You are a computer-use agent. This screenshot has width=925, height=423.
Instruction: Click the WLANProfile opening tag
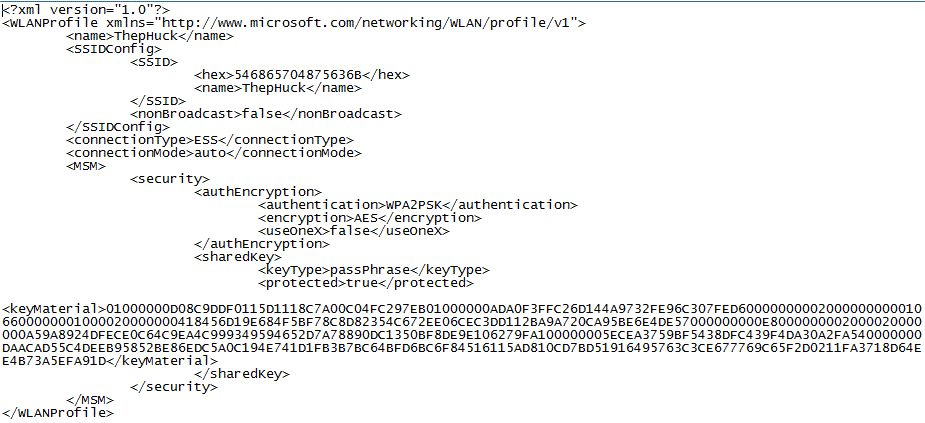(x=294, y=23)
